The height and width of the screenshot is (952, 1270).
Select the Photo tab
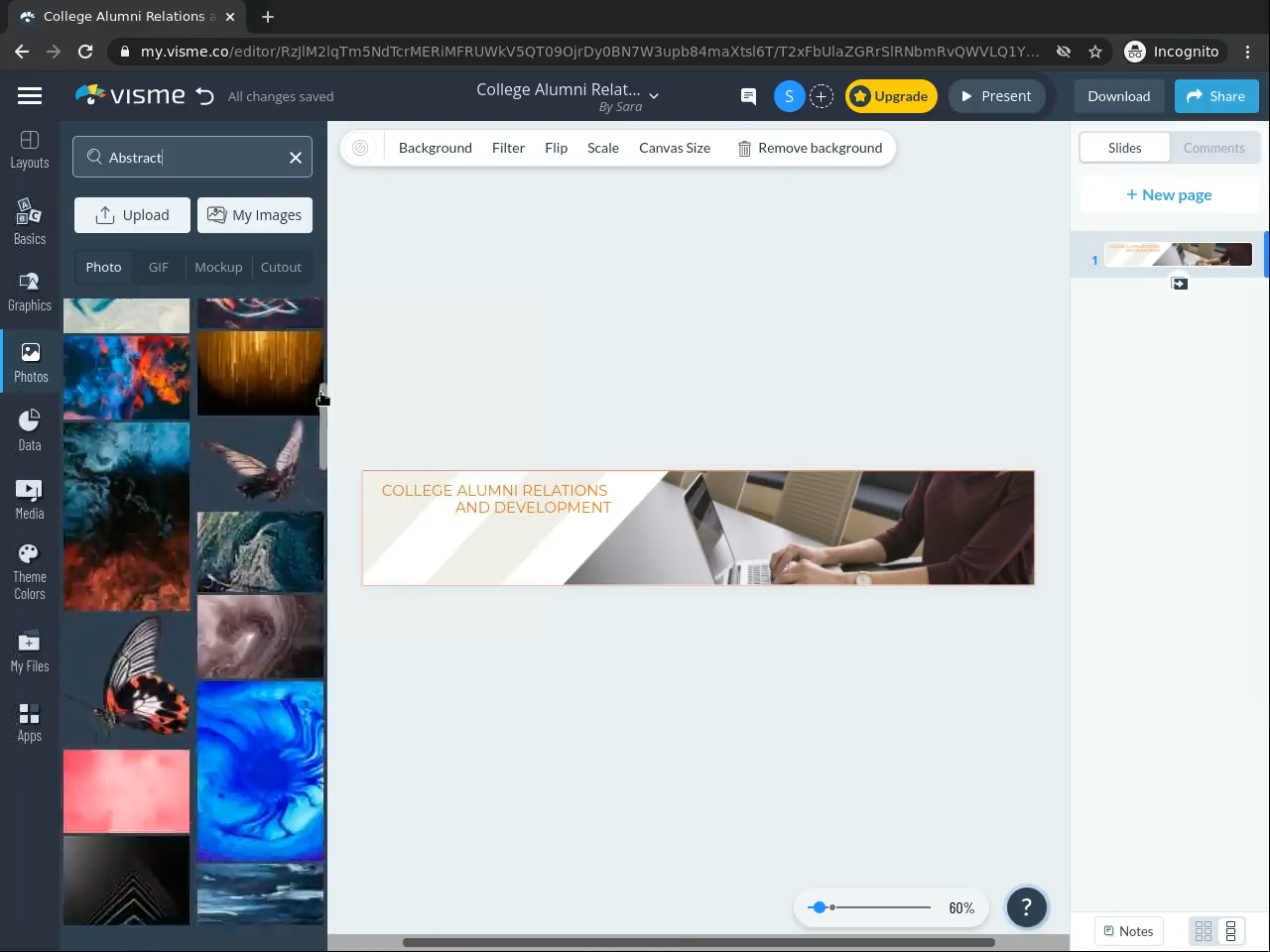coord(103,267)
